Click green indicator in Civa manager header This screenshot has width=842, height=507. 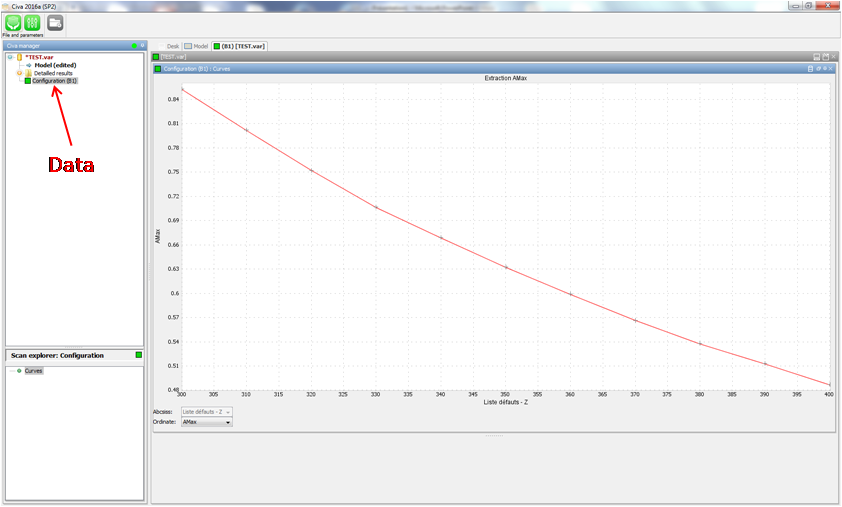point(135,46)
